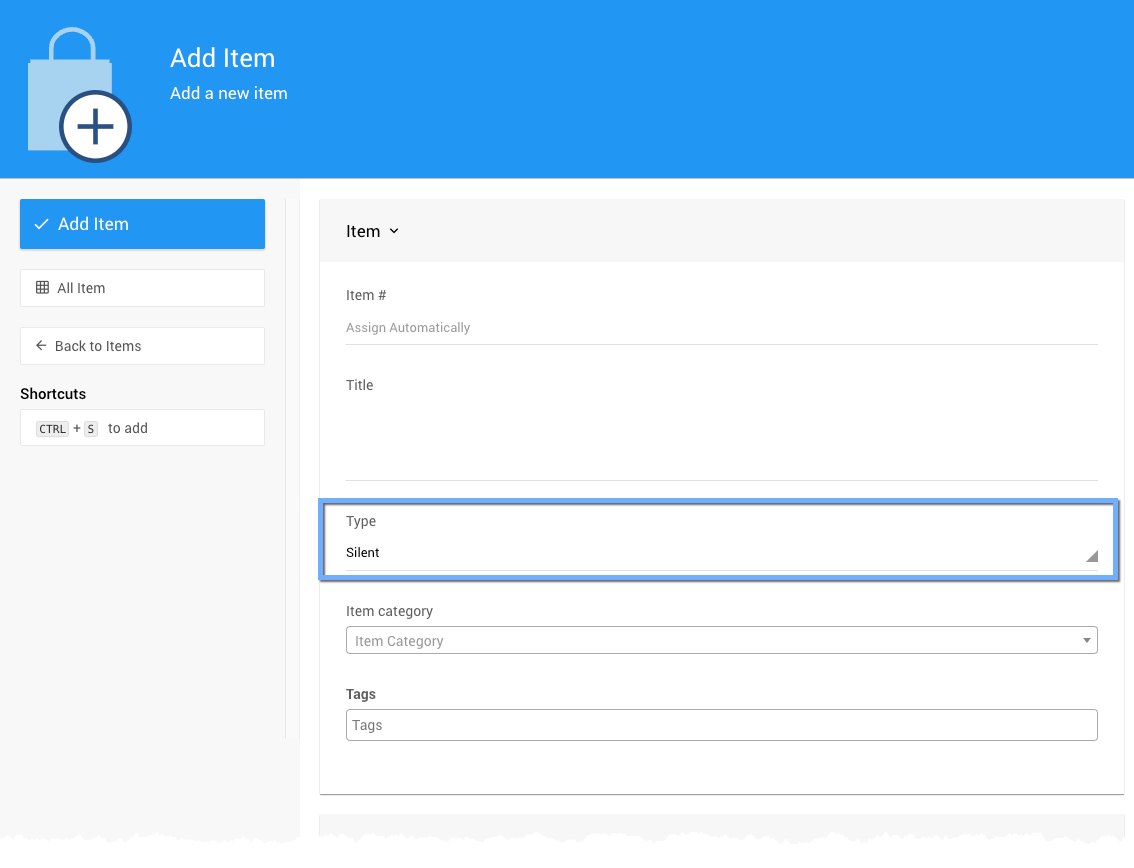
Task: Click the Add Item page heading
Action: click(222, 58)
